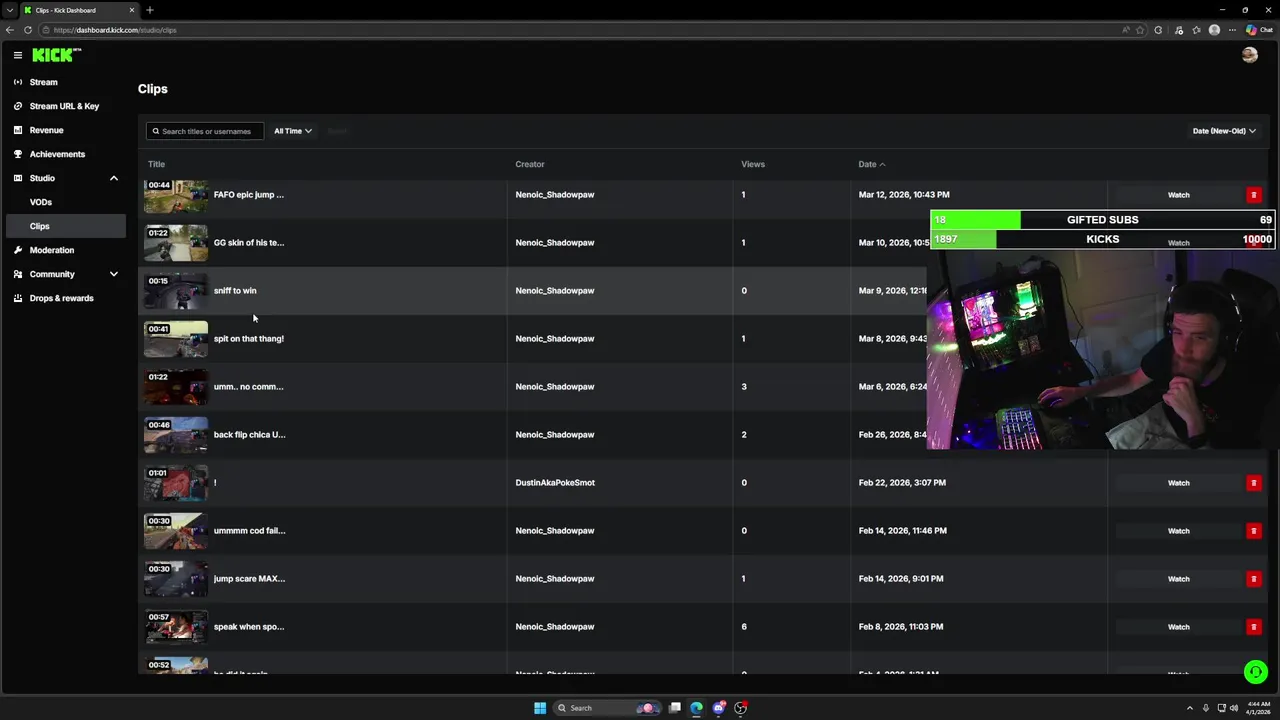Open the browser extensions icon
The height and width of the screenshot is (720, 1280).
pos(1159,30)
